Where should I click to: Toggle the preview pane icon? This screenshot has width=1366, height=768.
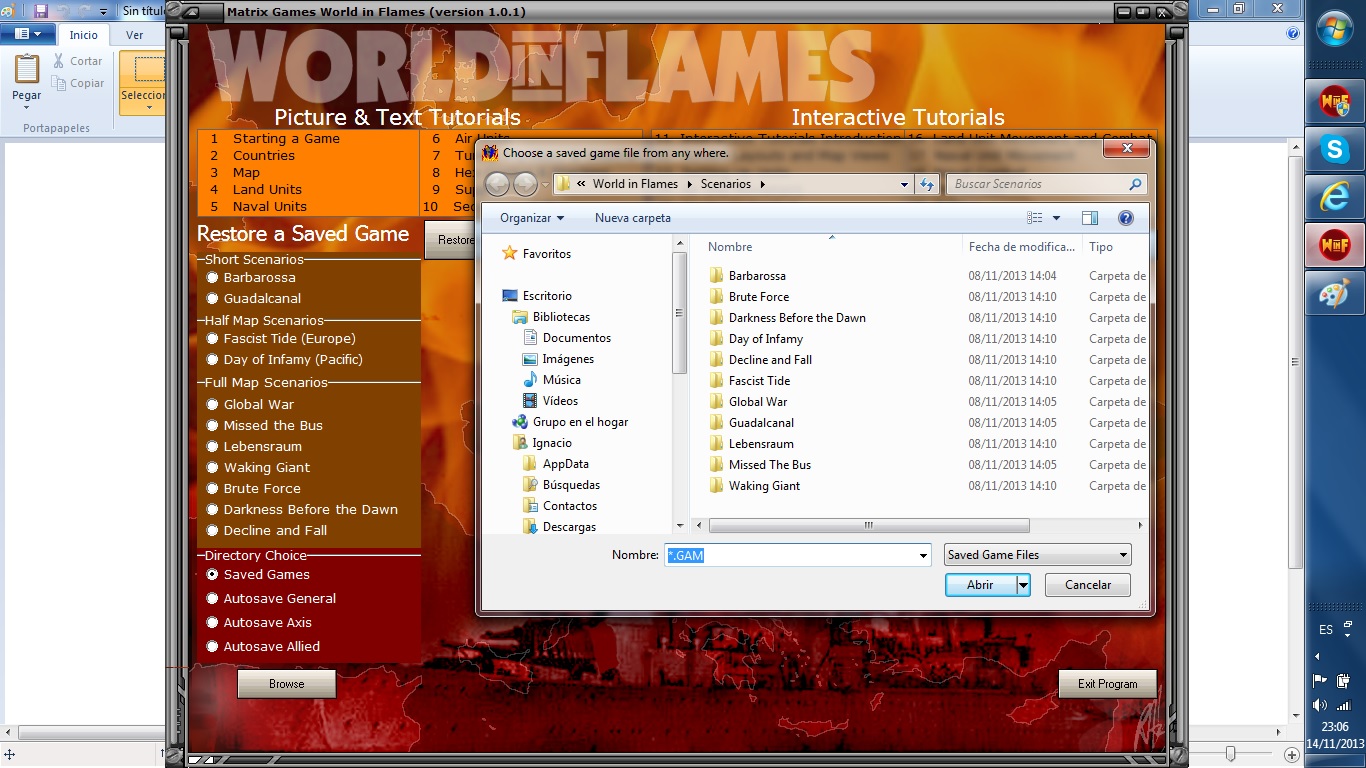click(1090, 218)
